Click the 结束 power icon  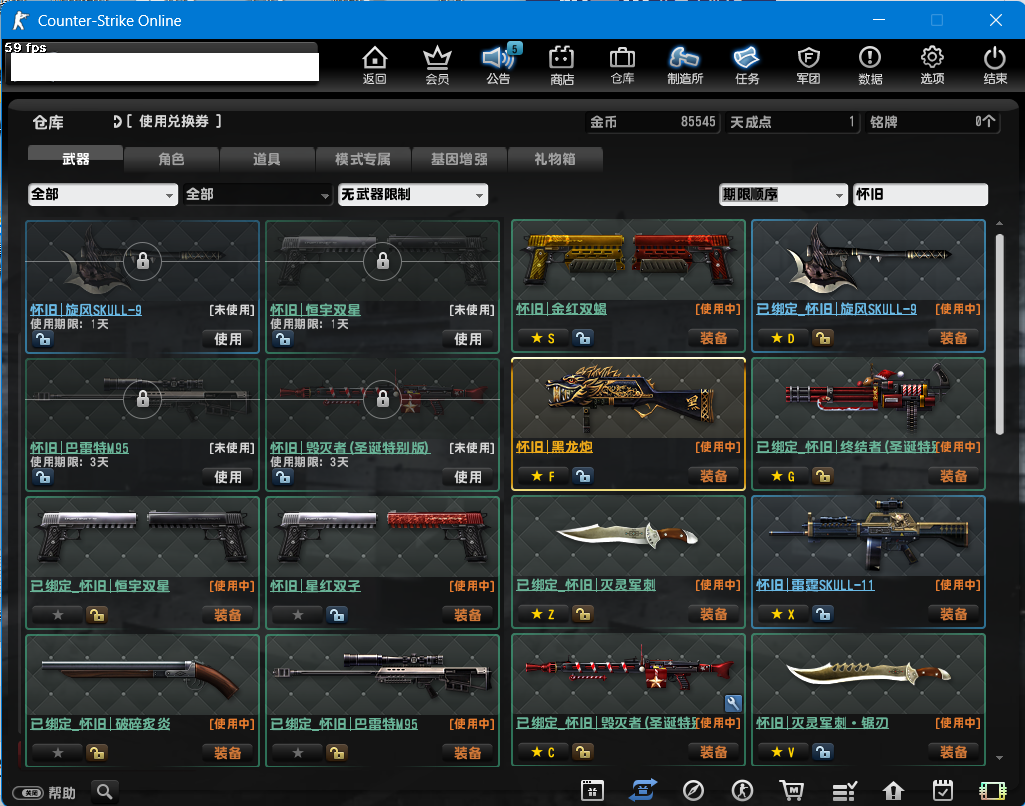995,65
